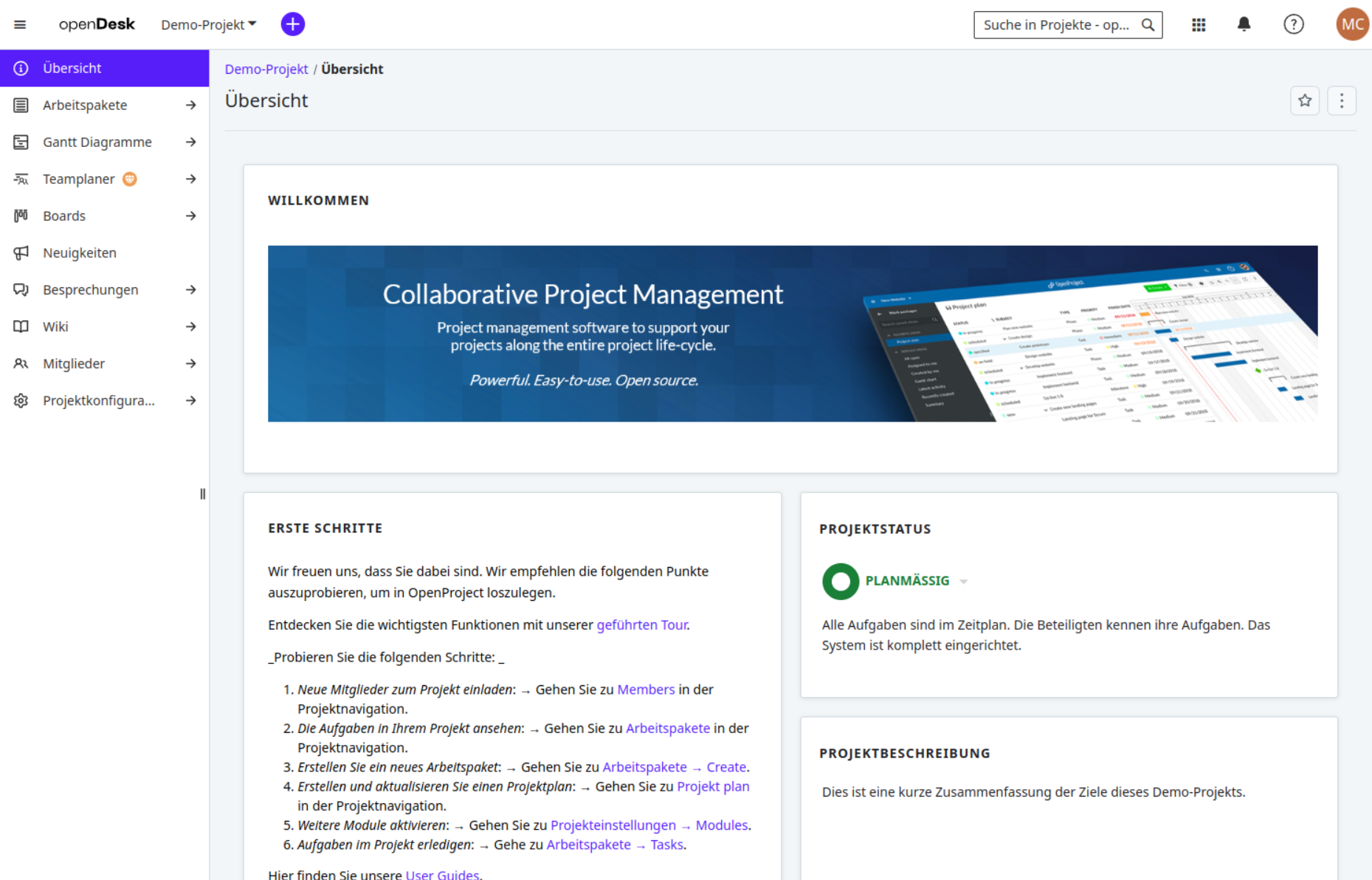Open the Arbeitspakete → Create link

pyautogui.click(x=675, y=767)
